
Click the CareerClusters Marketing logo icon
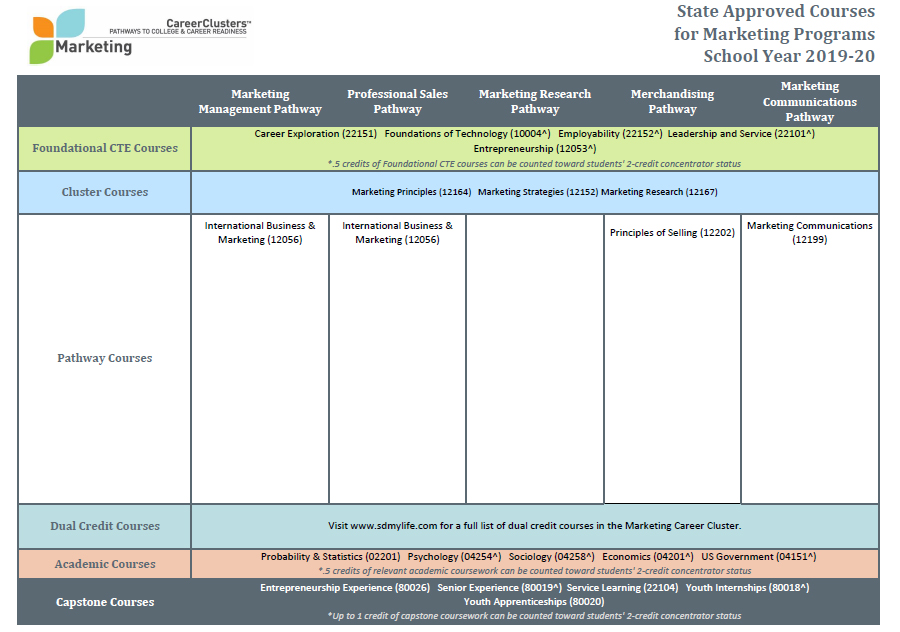(57, 36)
